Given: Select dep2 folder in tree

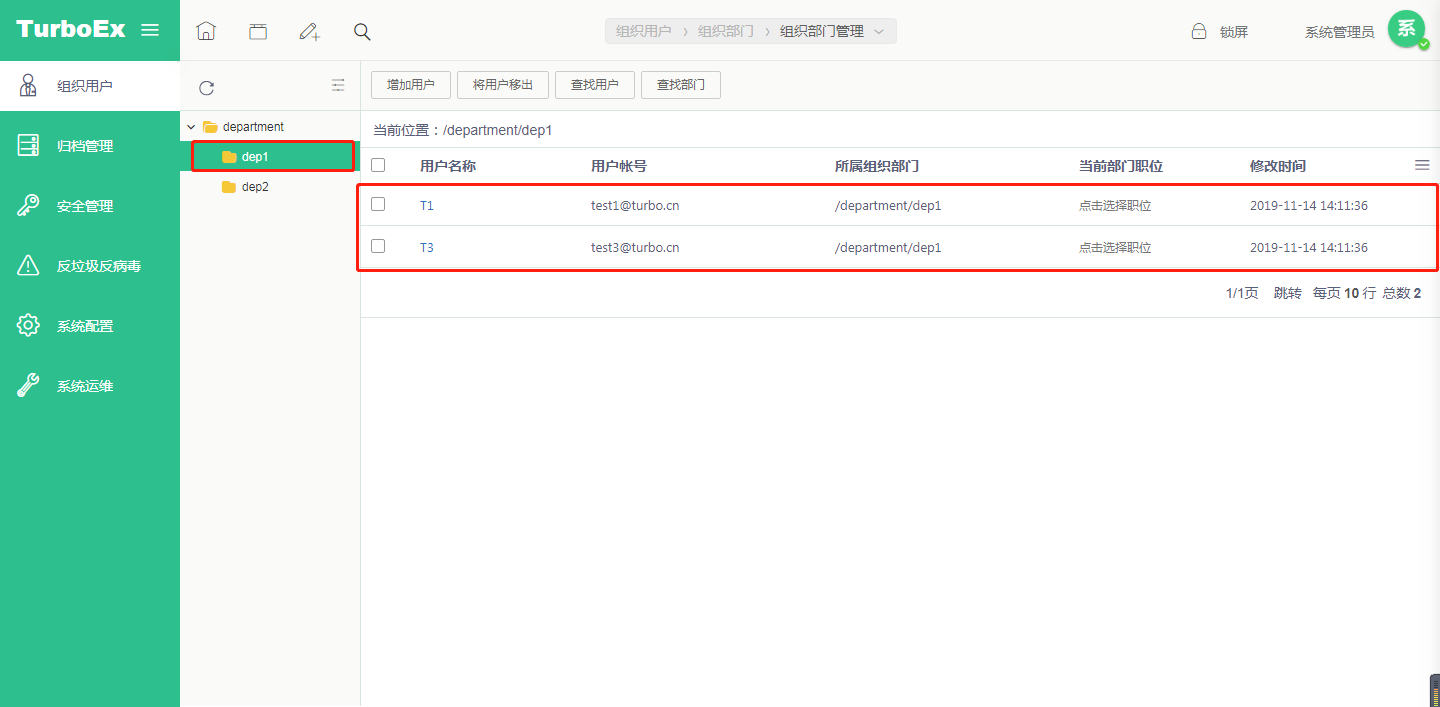Looking at the screenshot, I should pyautogui.click(x=255, y=187).
